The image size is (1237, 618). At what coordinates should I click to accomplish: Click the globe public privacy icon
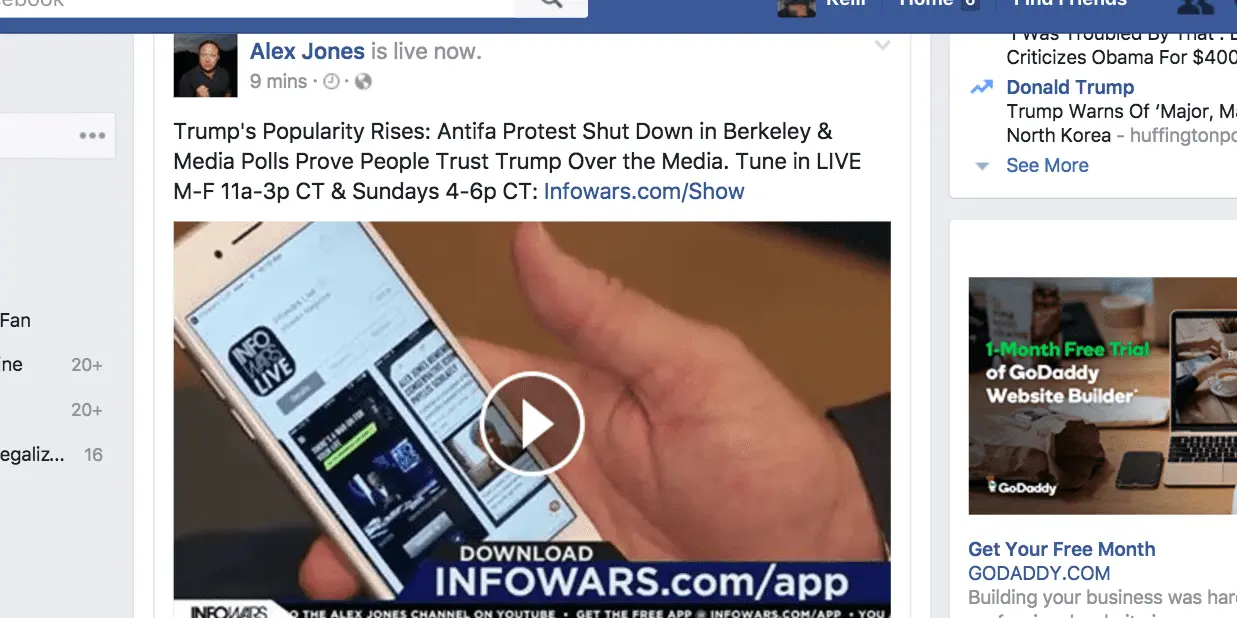(x=363, y=82)
